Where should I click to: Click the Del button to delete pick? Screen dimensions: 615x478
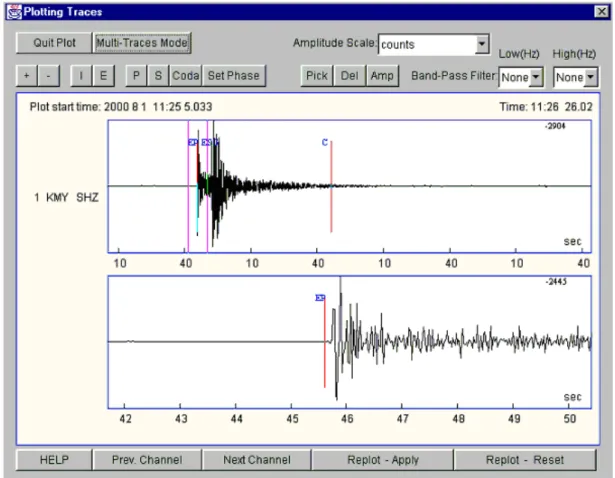pos(349,76)
